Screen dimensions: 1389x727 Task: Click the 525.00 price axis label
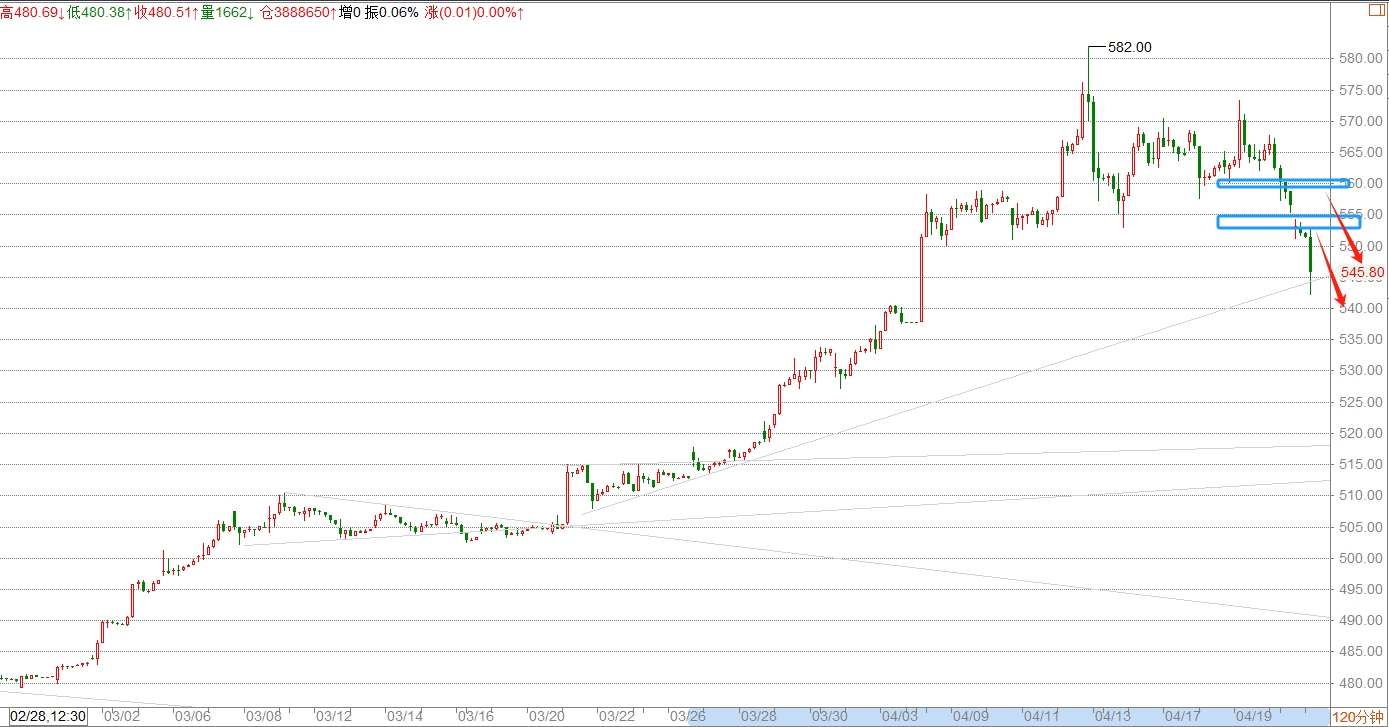coord(1362,402)
